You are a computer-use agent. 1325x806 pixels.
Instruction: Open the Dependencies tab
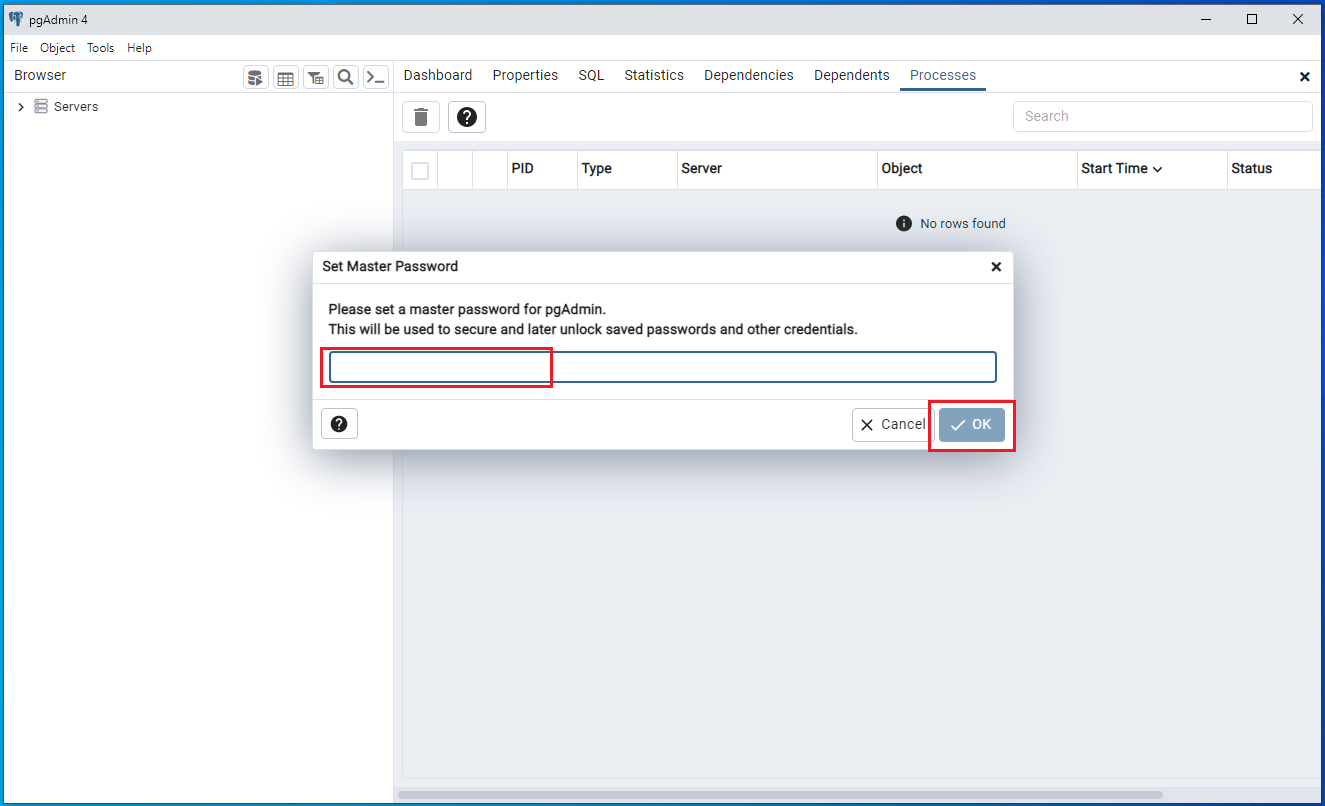tap(749, 75)
